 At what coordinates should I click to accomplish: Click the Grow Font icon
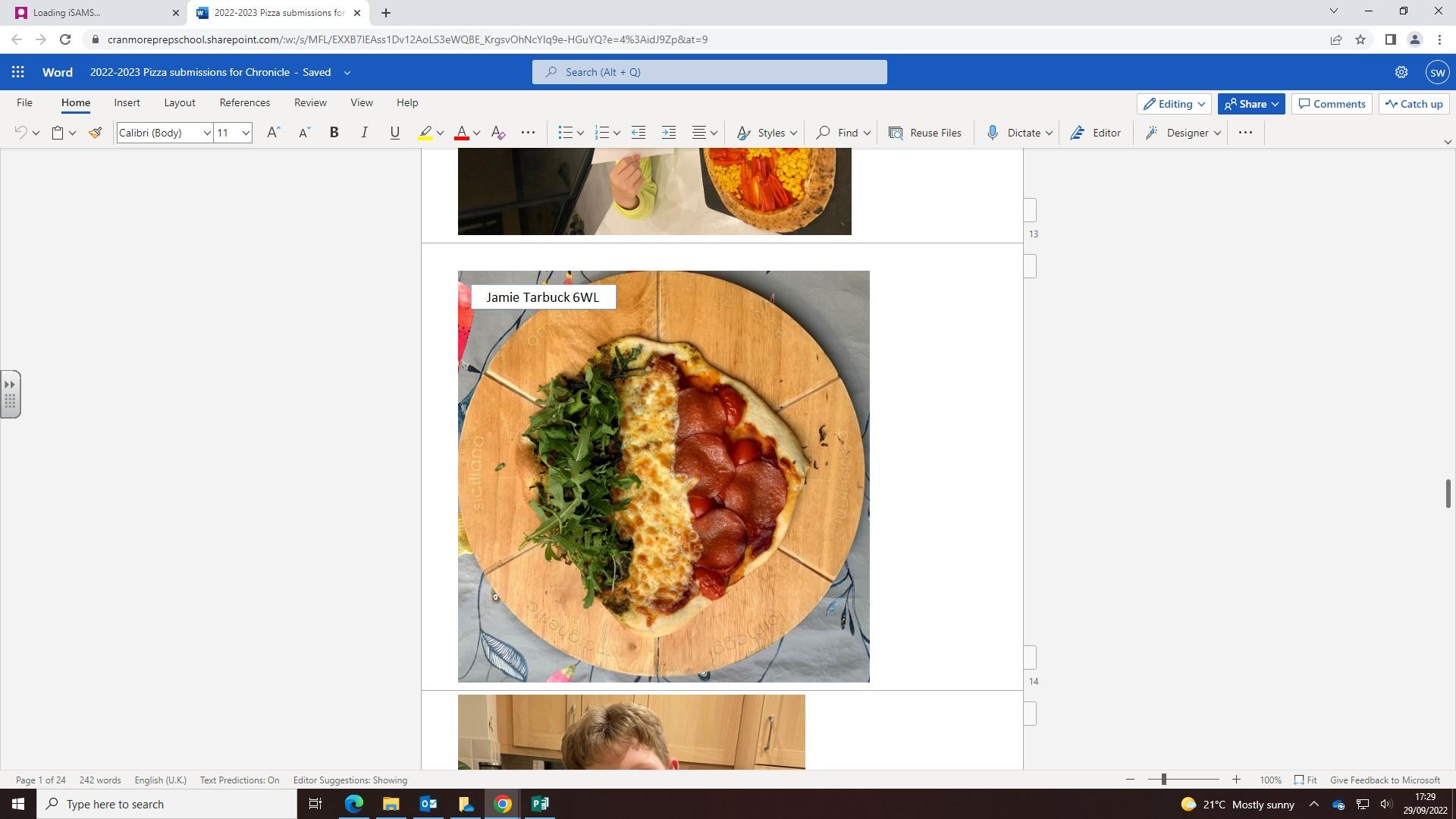(273, 133)
